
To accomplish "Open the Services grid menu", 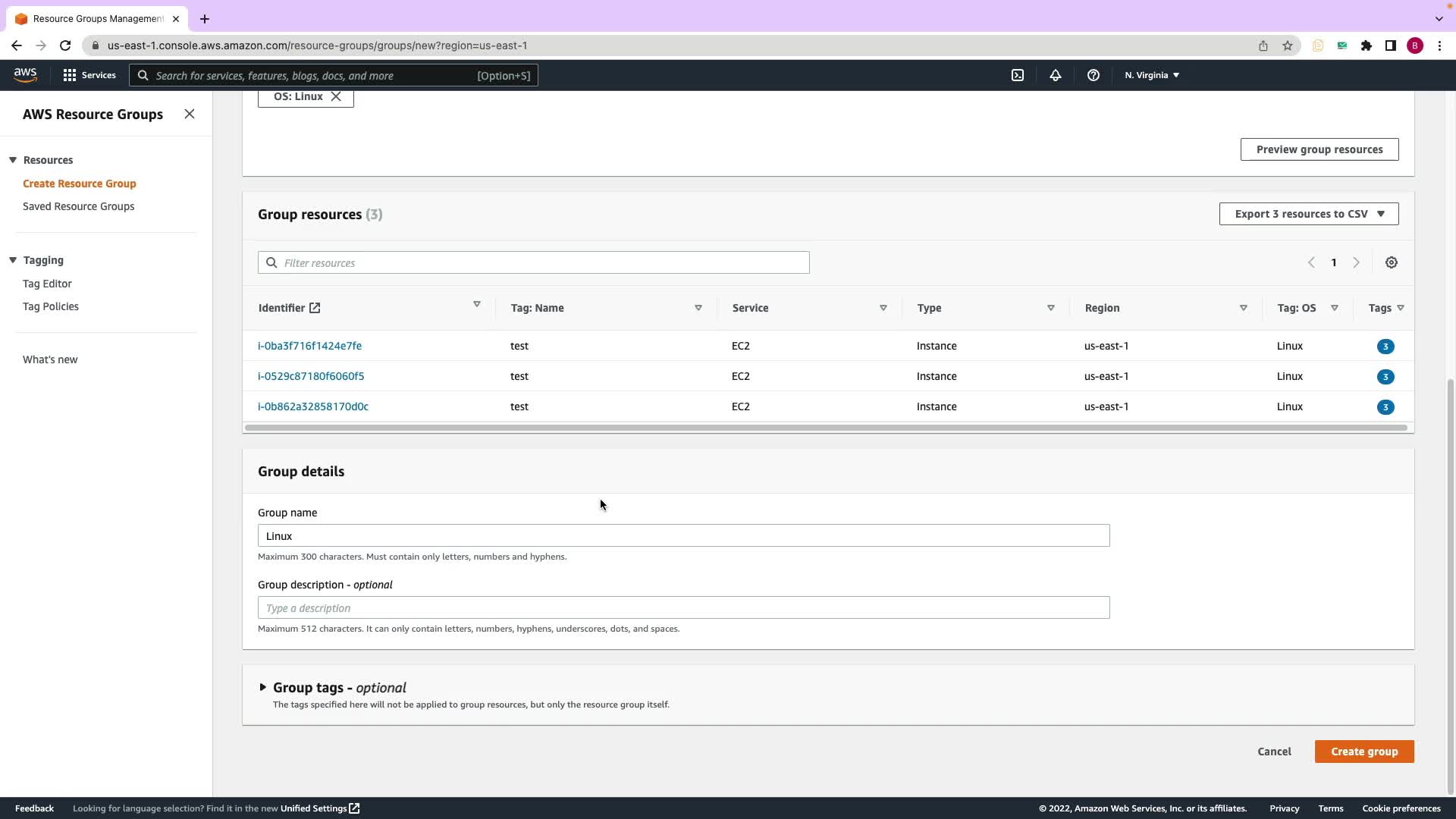I will pos(89,75).
